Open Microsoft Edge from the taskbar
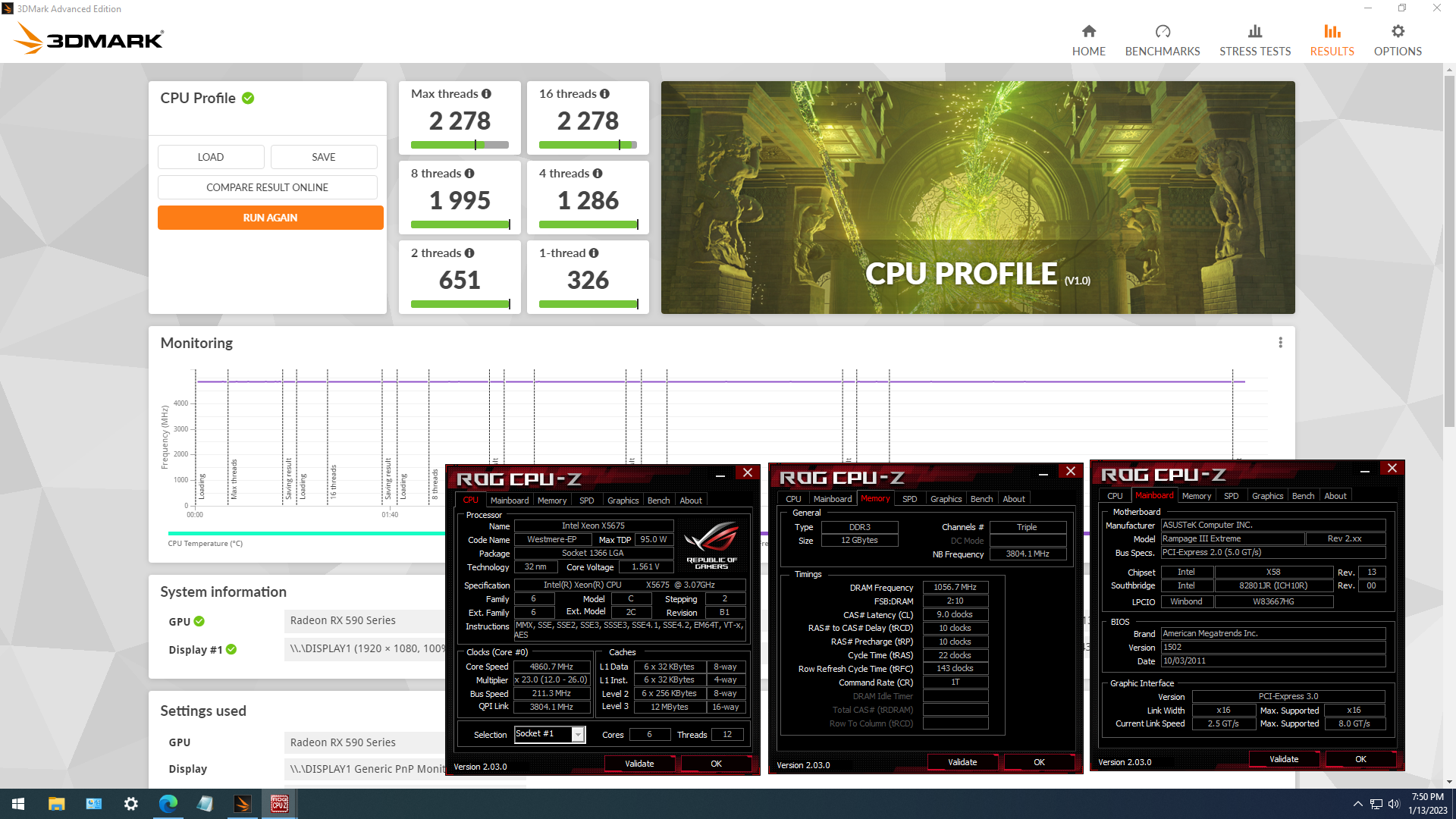1456x819 pixels. coord(168,804)
